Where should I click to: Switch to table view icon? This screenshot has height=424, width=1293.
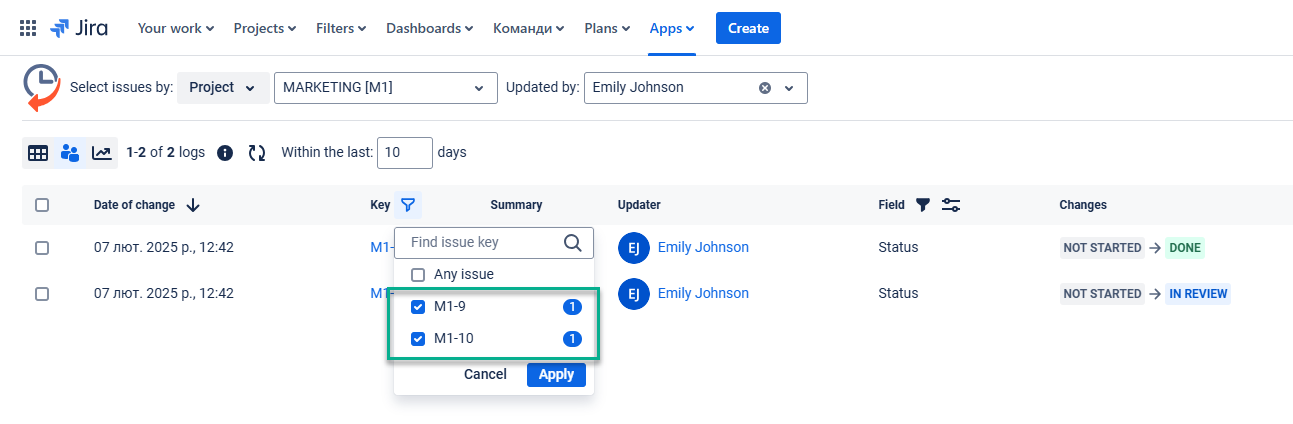point(38,153)
